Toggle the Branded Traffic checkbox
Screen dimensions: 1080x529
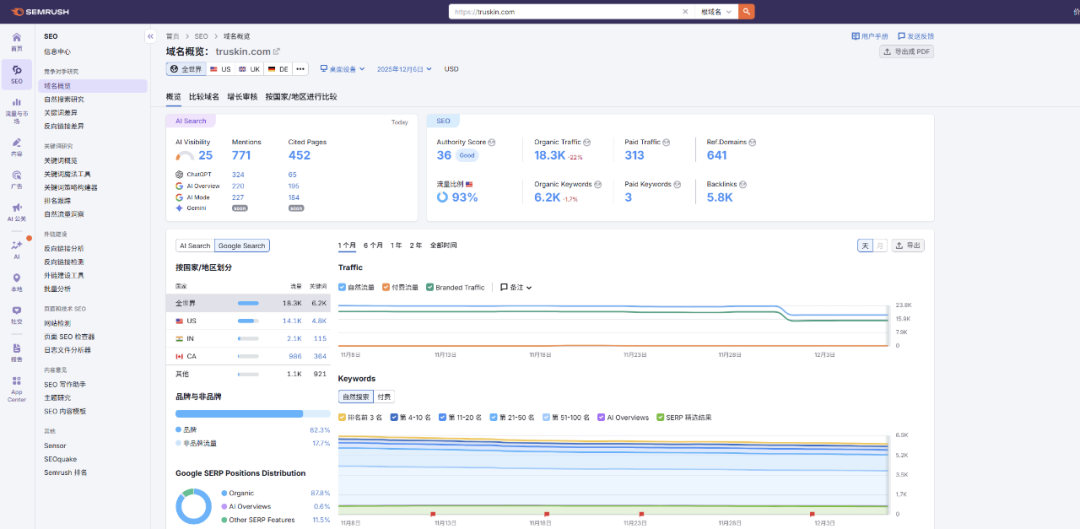click(430, 287)
